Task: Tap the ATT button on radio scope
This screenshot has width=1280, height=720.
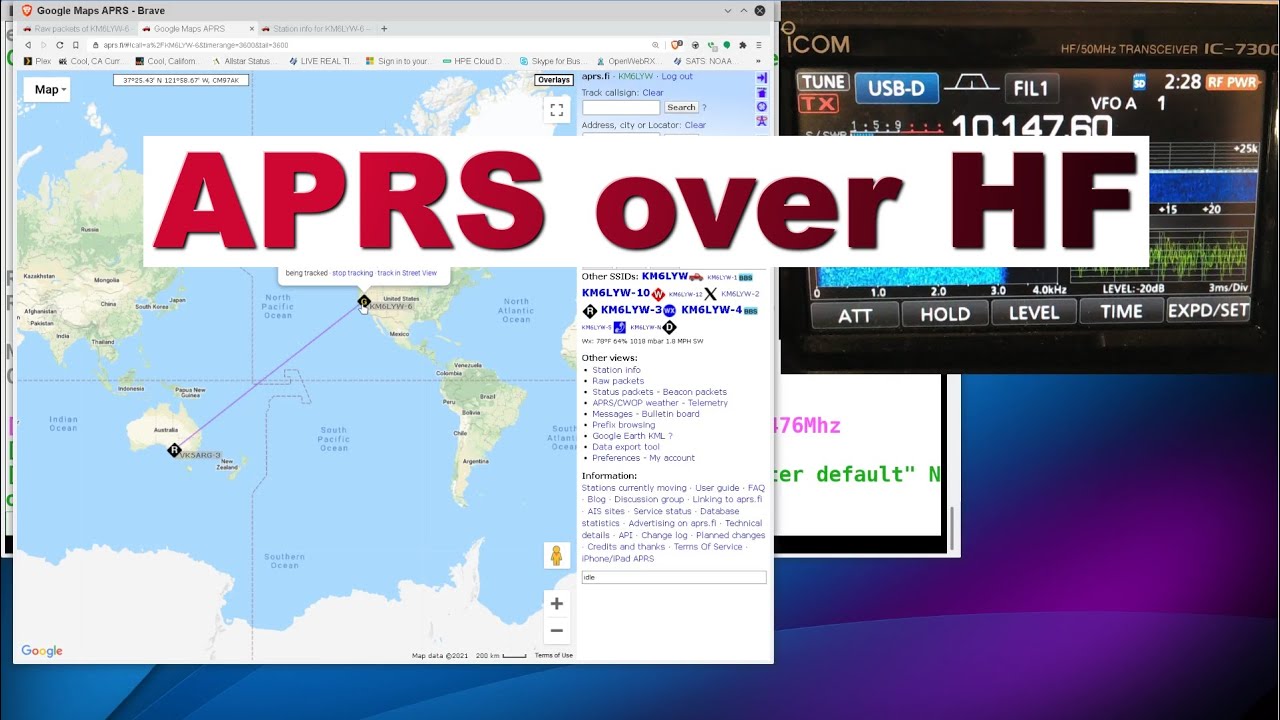Action: (855, 313)
